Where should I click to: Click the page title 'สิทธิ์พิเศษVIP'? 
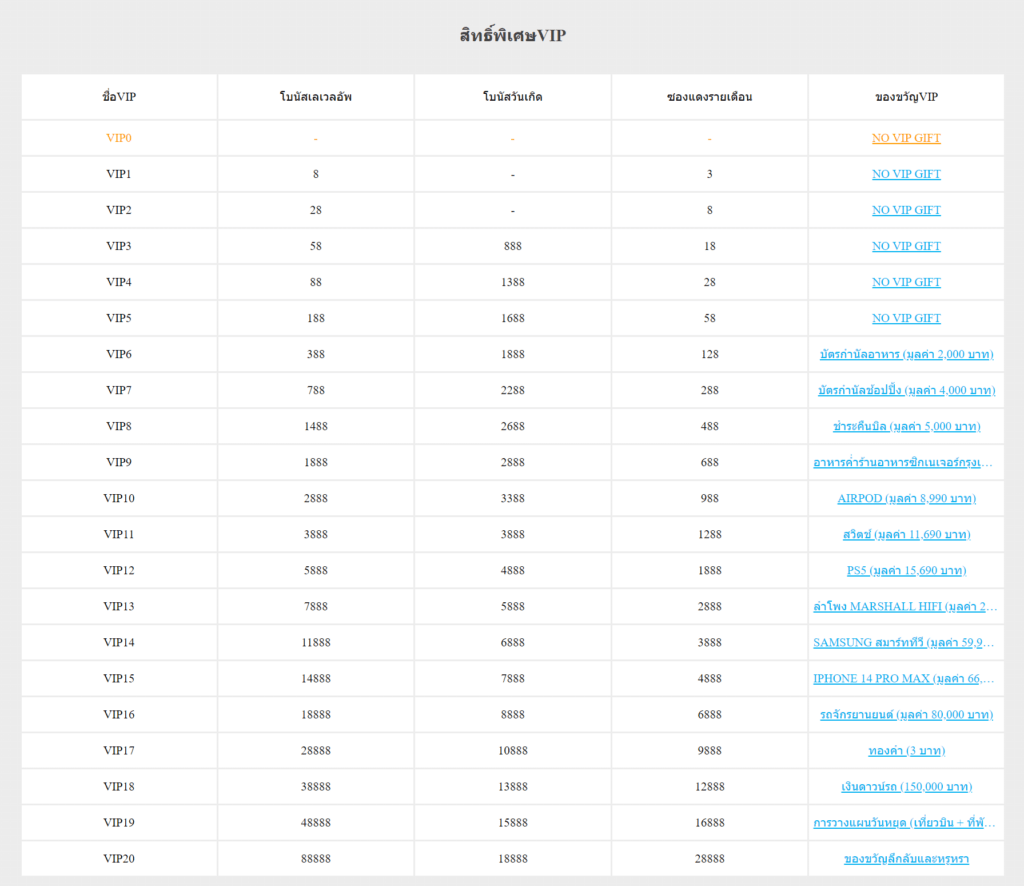[513, 35]
